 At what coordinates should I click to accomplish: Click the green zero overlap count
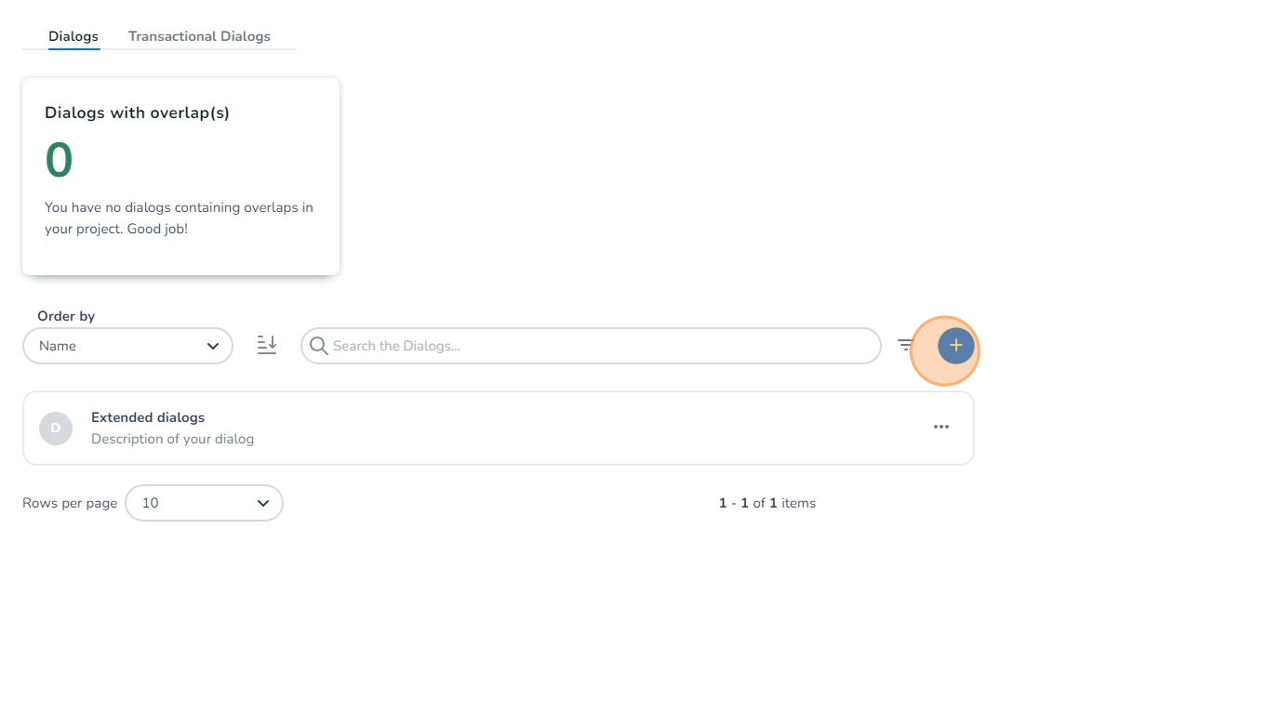pos(59,160)
